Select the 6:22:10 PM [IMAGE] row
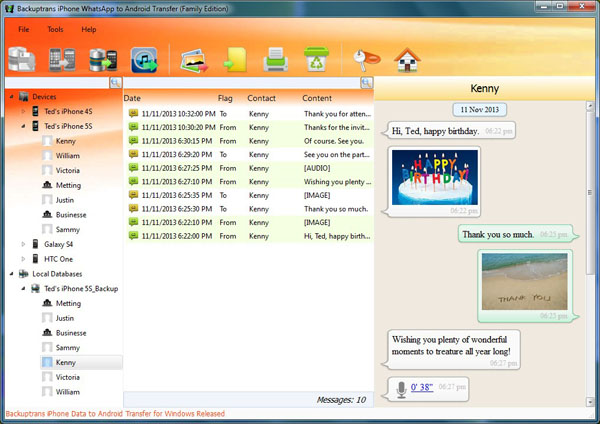 tap(250, 222)
